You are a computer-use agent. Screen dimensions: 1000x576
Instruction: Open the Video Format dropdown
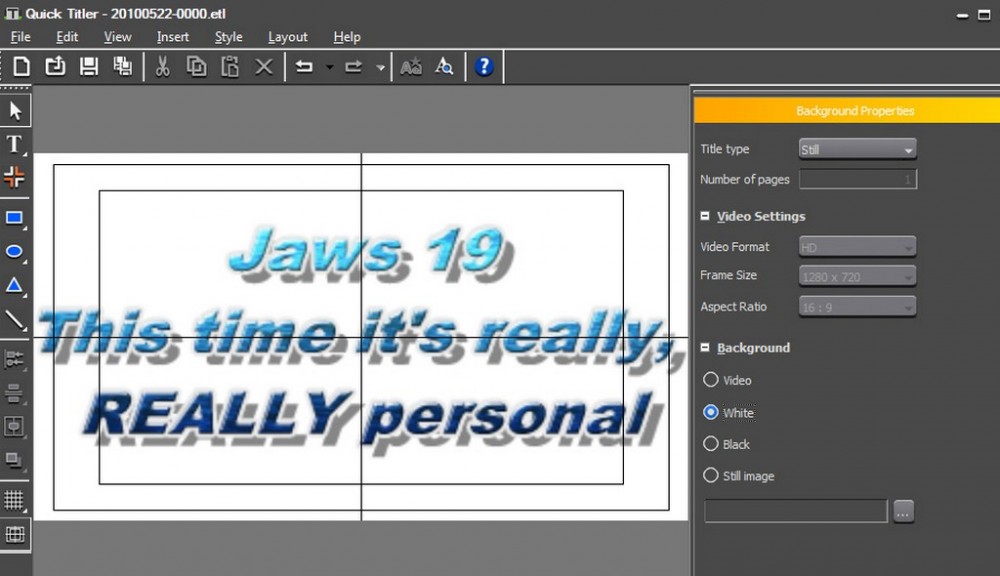pos(857,247)
